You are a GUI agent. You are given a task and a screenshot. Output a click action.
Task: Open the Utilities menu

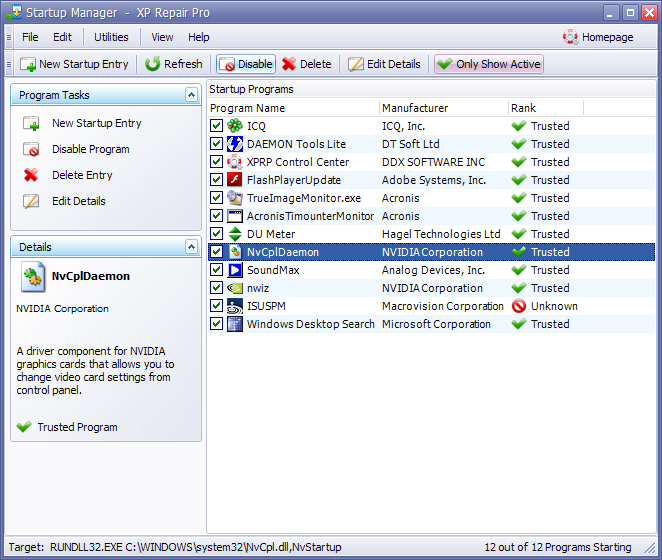(111, 37)
